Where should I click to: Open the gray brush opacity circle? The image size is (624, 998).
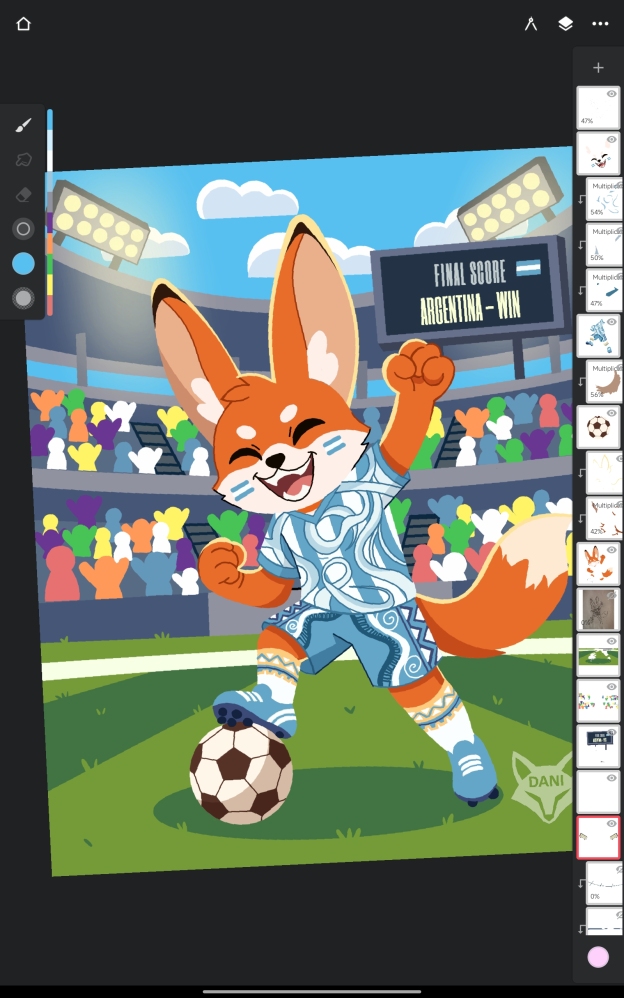tap(24, 298)
